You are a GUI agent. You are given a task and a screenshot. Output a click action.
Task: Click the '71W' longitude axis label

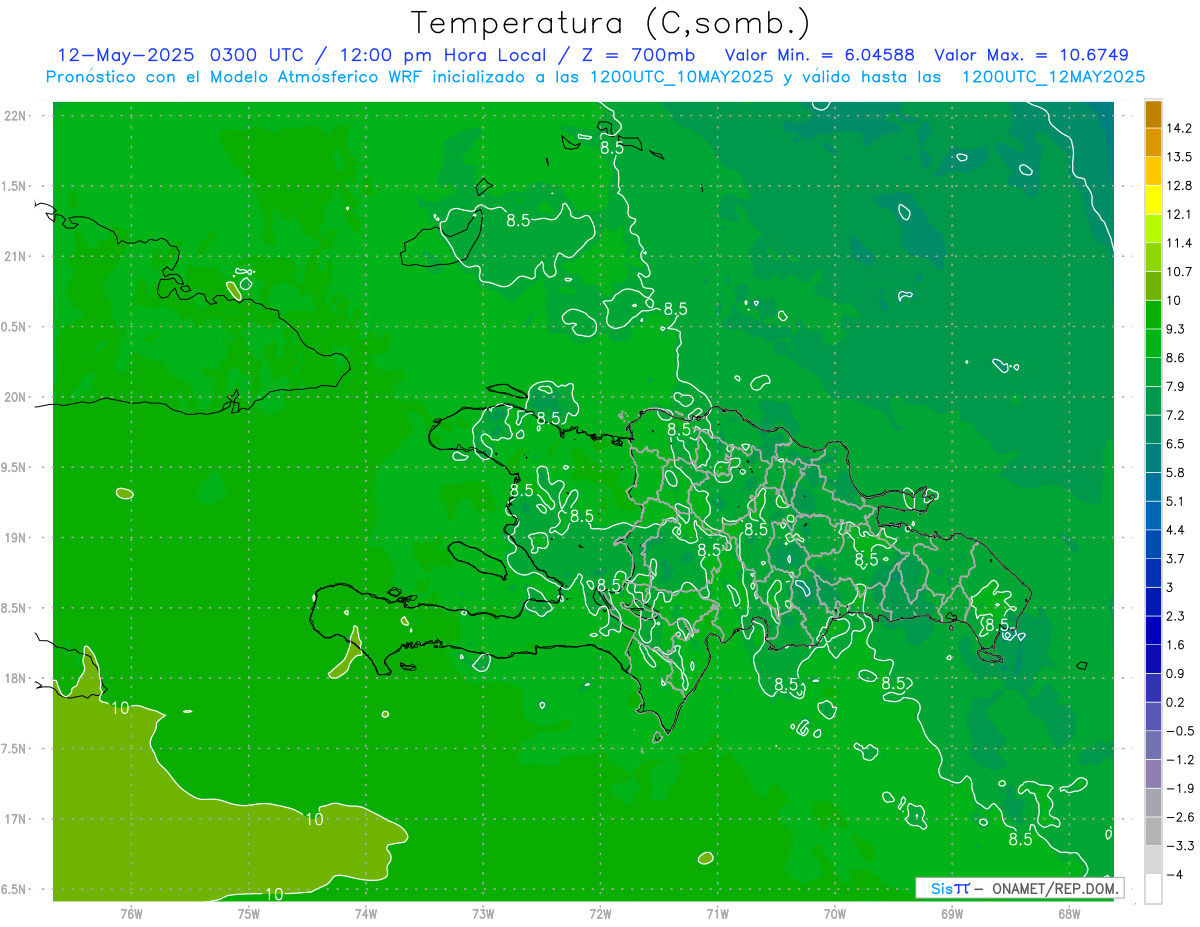point(717,913)
